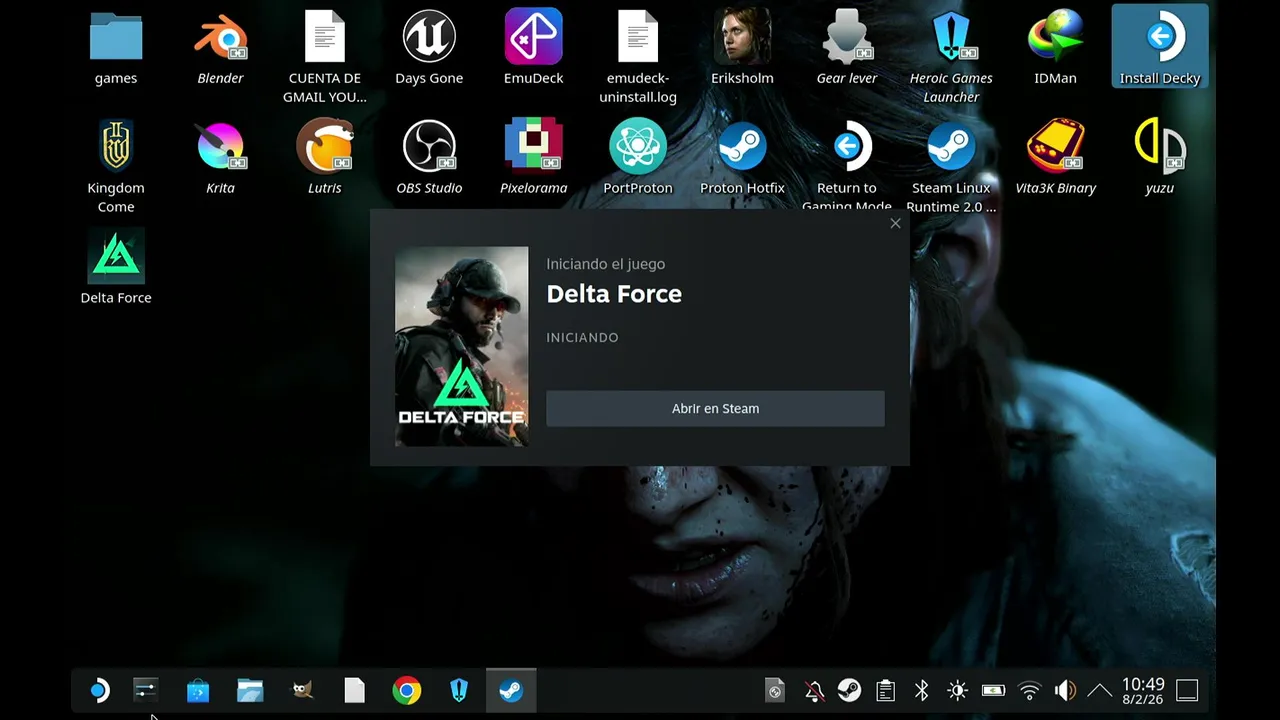Image resolution: width=1280 pixels, height=720 pixels.
Task: Click Return to Gaming Mode shortcut
Action: 847,165
